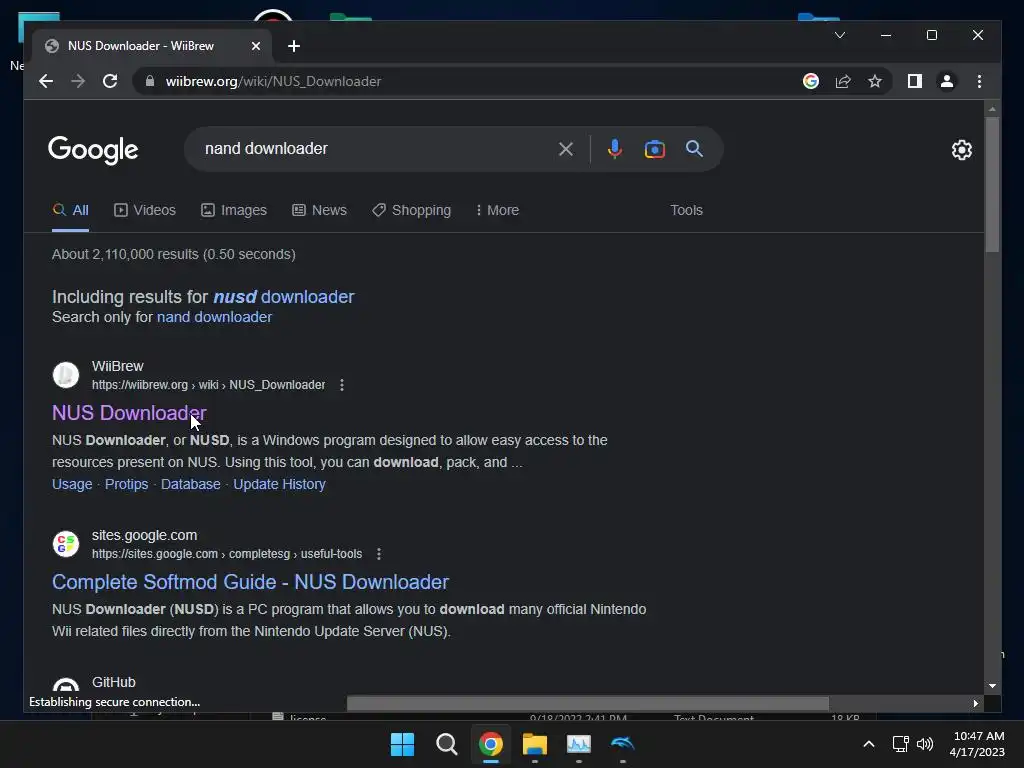1024x768 pixels.
Task: Click the scroll down arrow
Action: 992,686
